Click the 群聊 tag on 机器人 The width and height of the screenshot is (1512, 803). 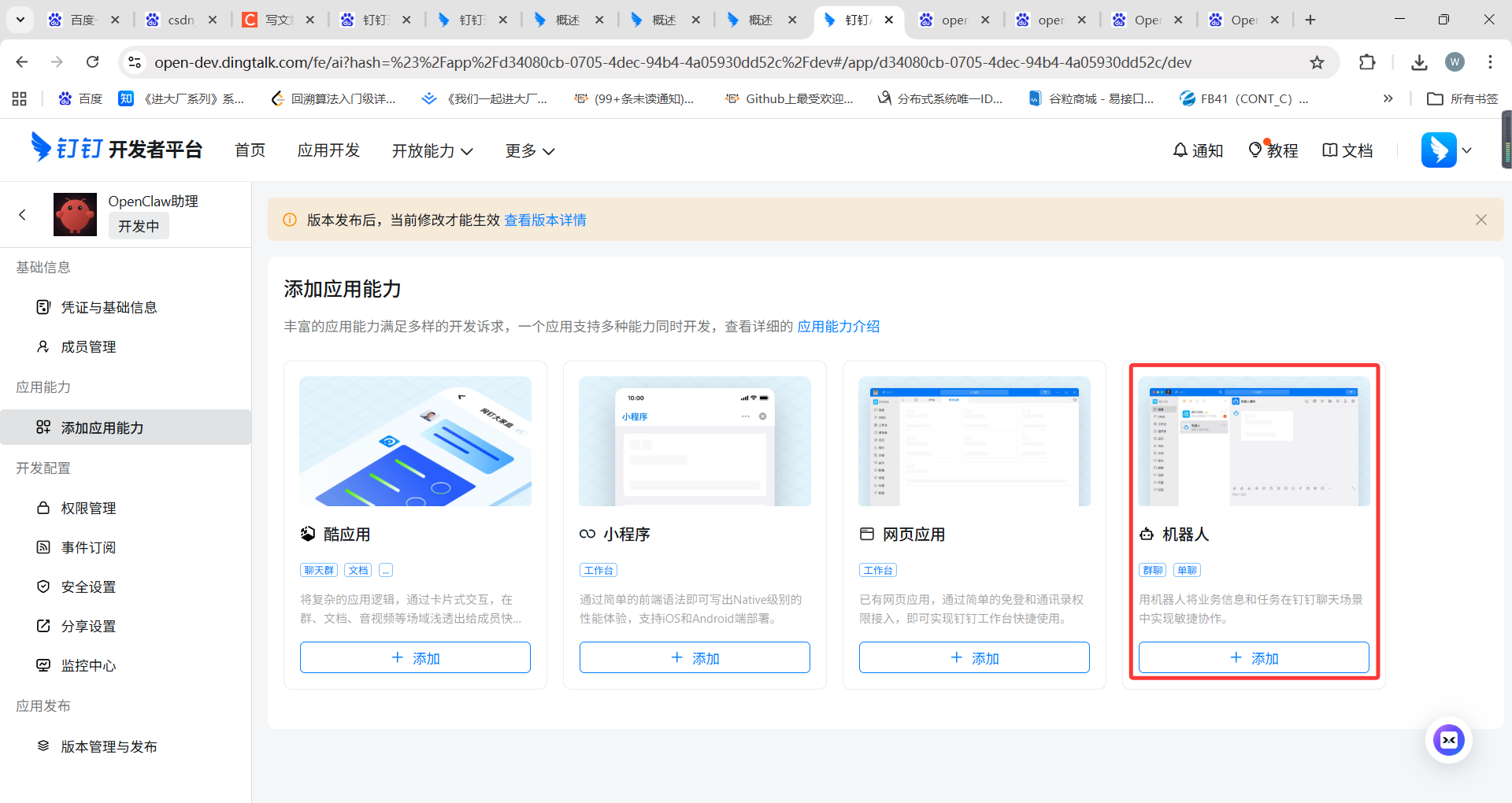point(1153,570)
